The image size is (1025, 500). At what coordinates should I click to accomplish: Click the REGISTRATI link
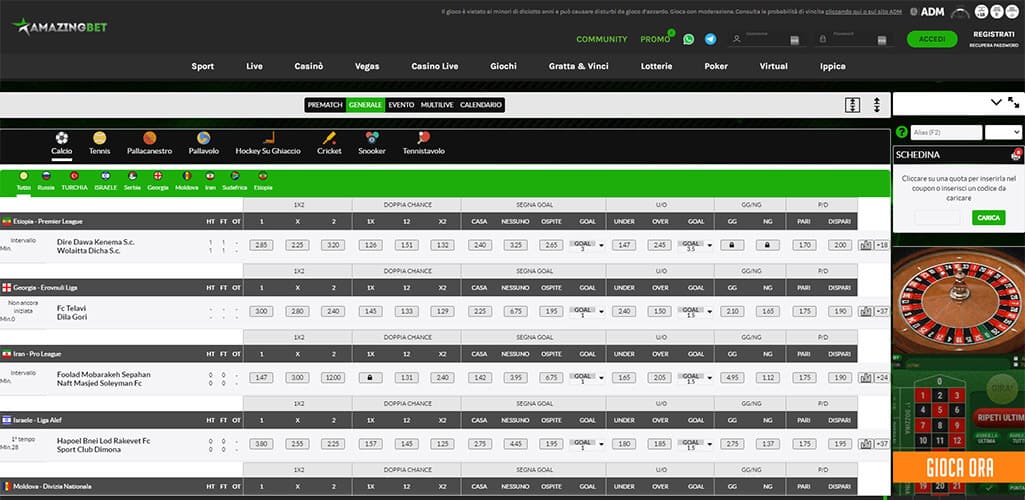coord(994,34)
